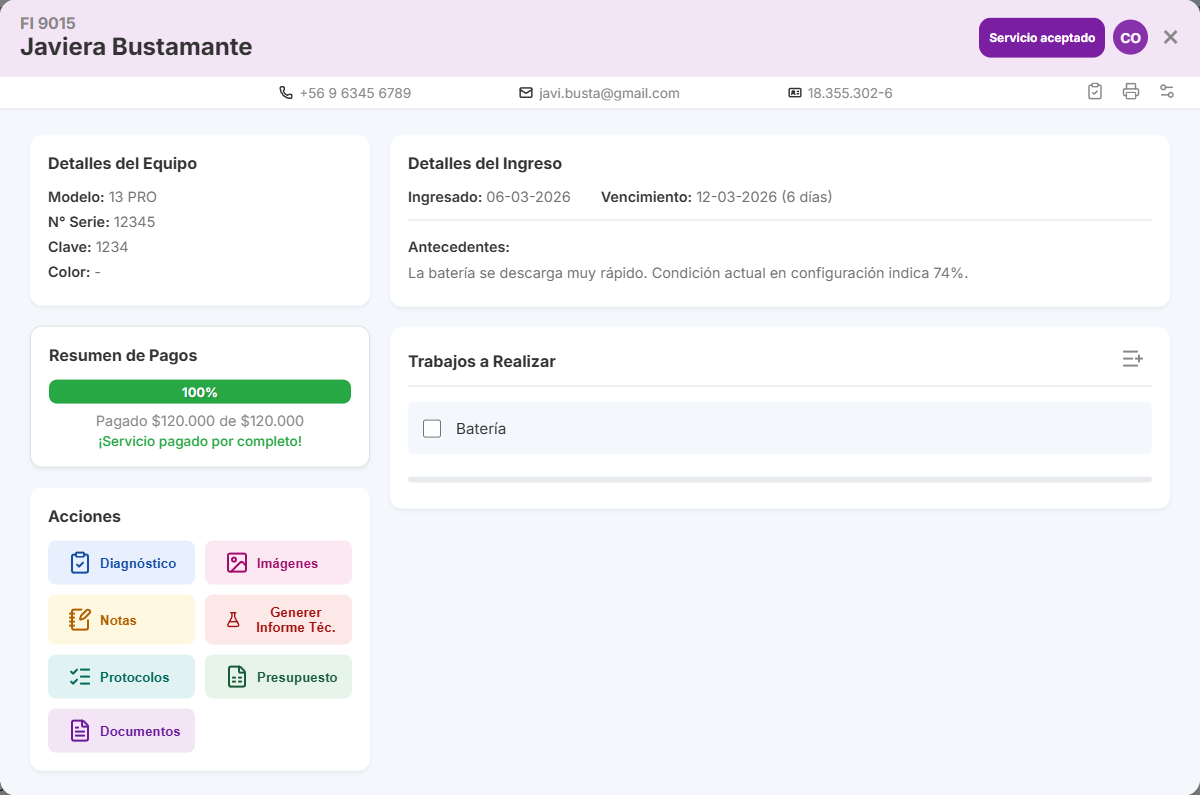Open the Documentos action

coord(122,731)
